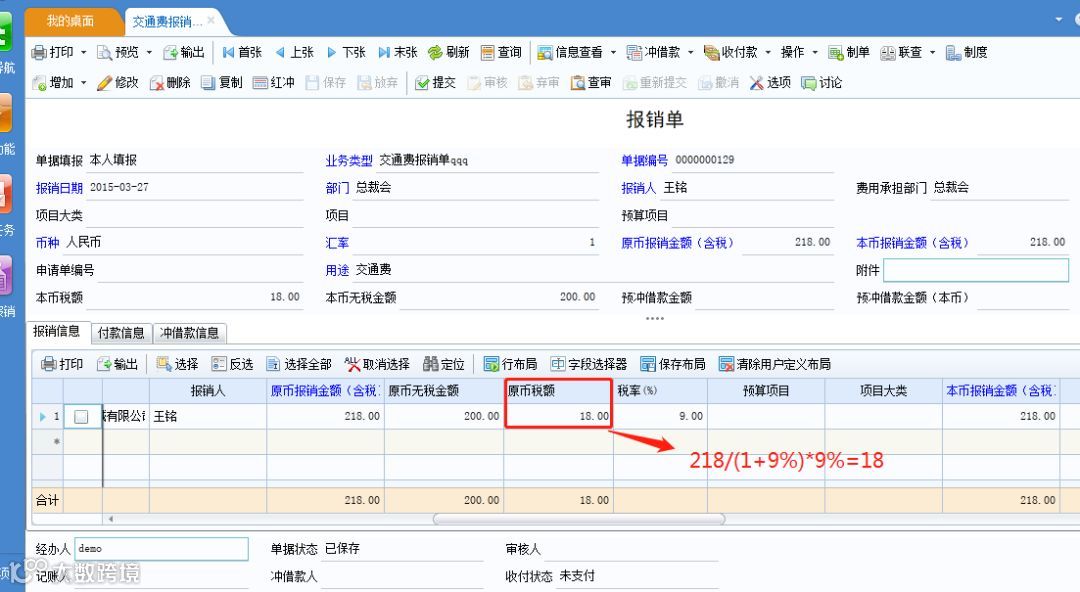Click 清除用户定义布局 in grid toolbar
Screen dimensions: 1080x592
coord(774,364)
